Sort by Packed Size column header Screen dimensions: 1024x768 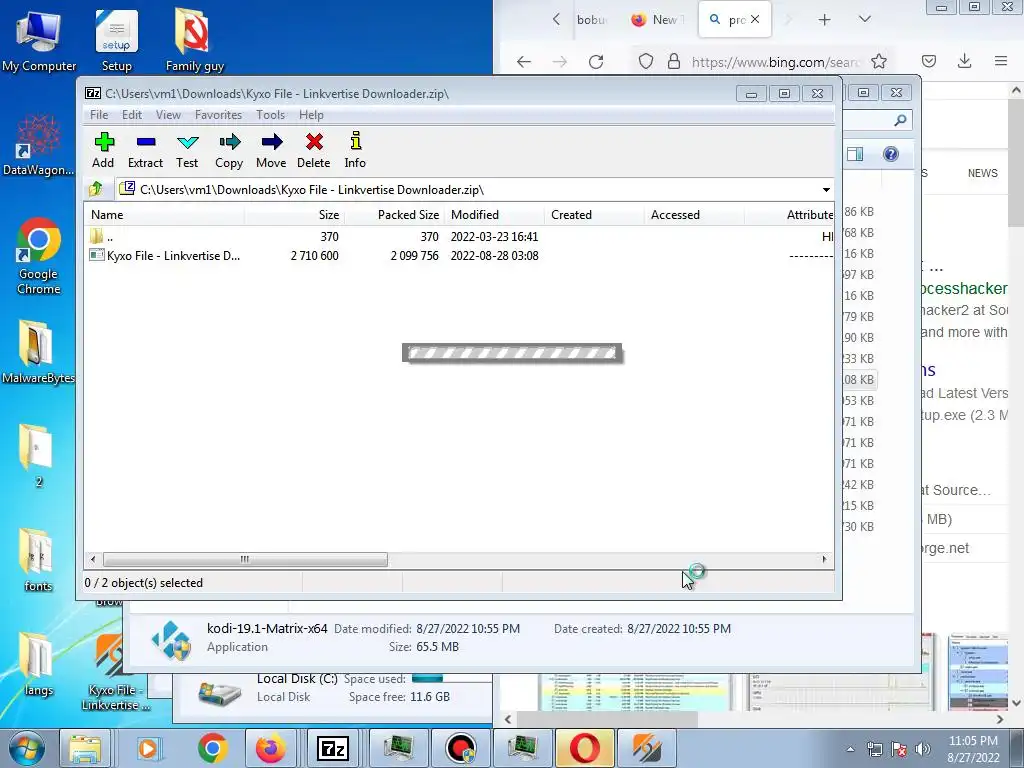(x=394, y=215)
